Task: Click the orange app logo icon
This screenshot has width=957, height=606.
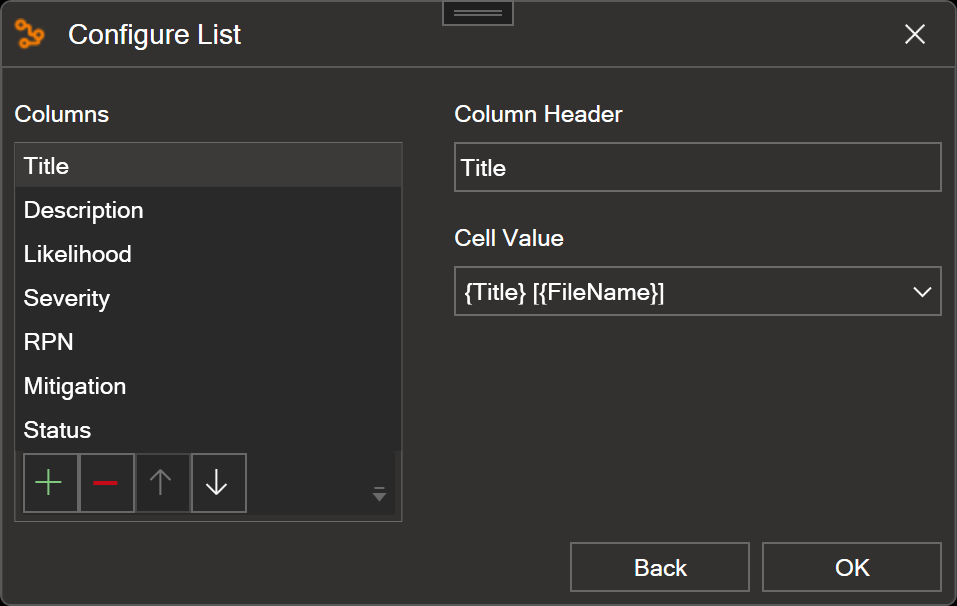Action: point(30,34)
